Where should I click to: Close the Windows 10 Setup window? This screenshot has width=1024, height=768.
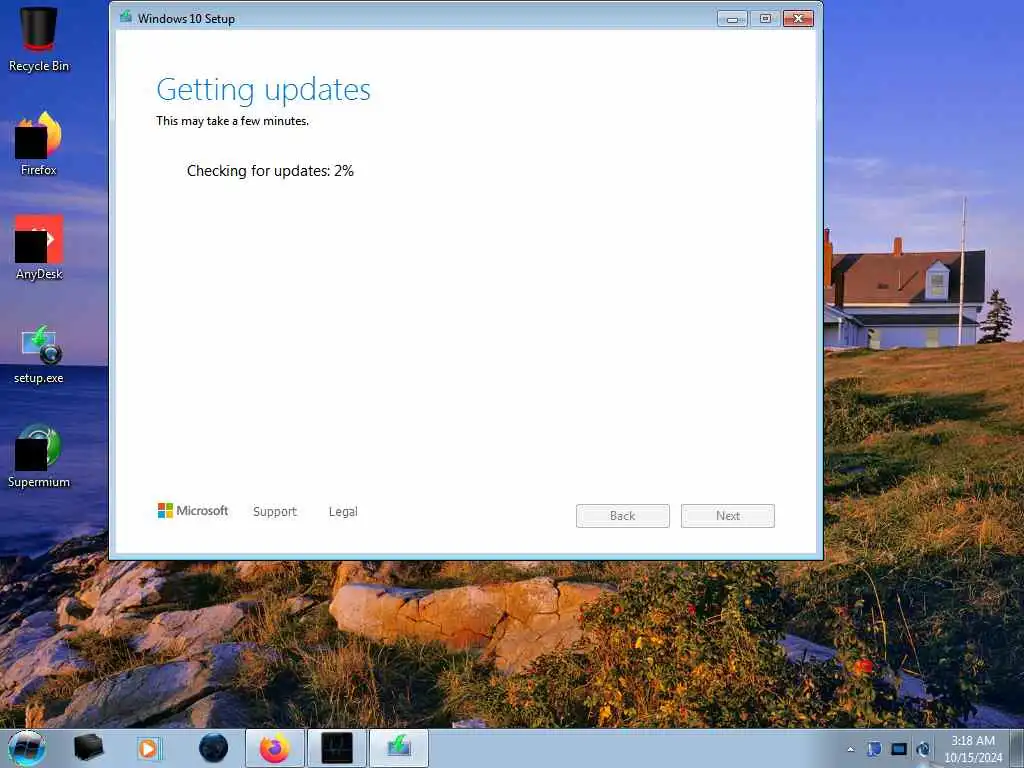(798, 19)
